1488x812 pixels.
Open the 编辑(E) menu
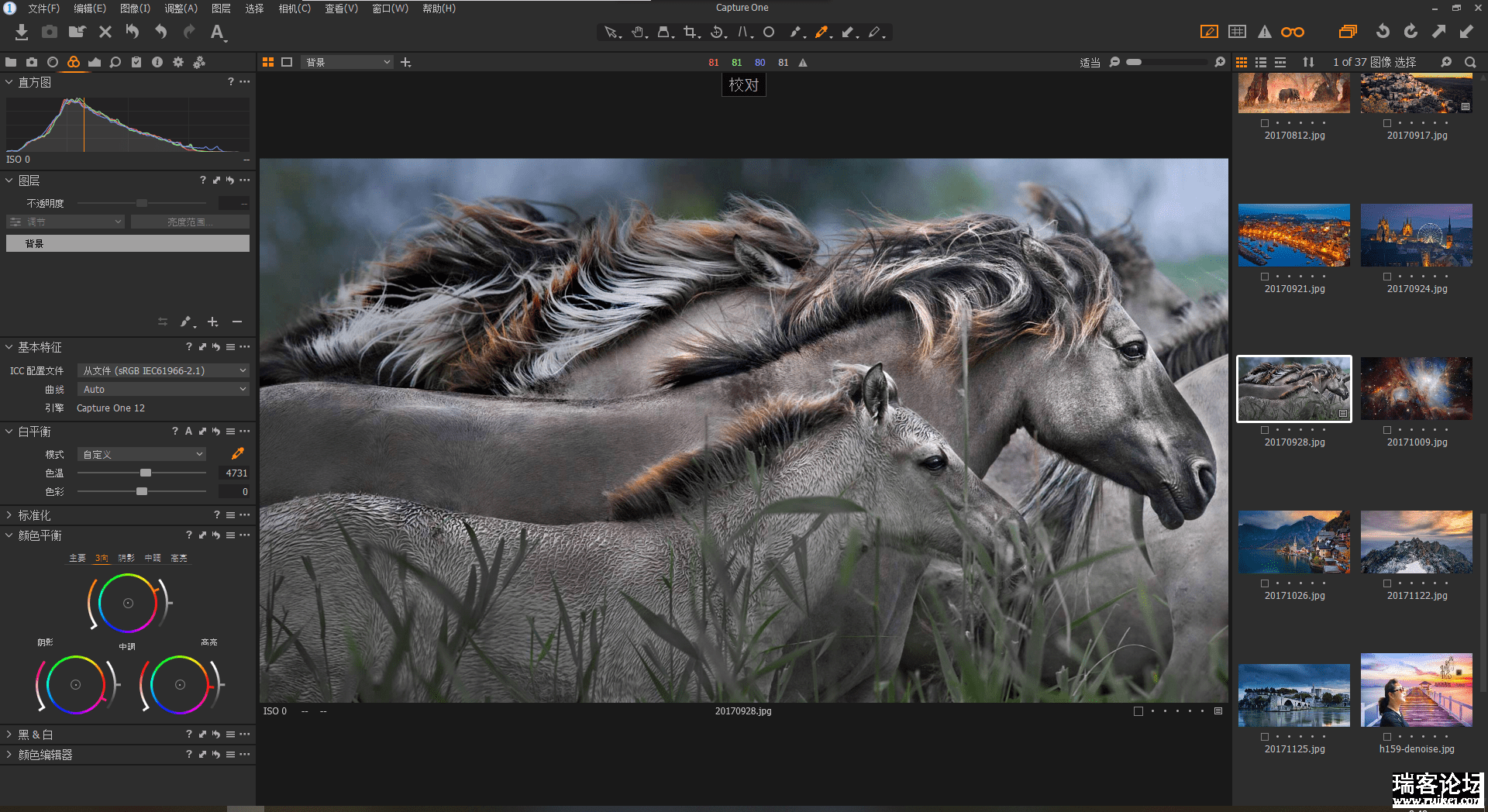(x=90, y=9)
